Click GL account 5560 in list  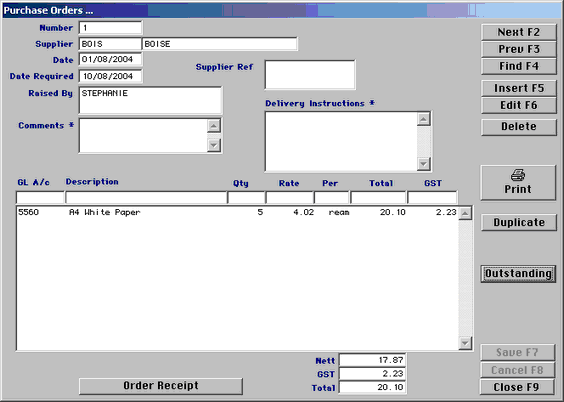(x=28, y=212)
